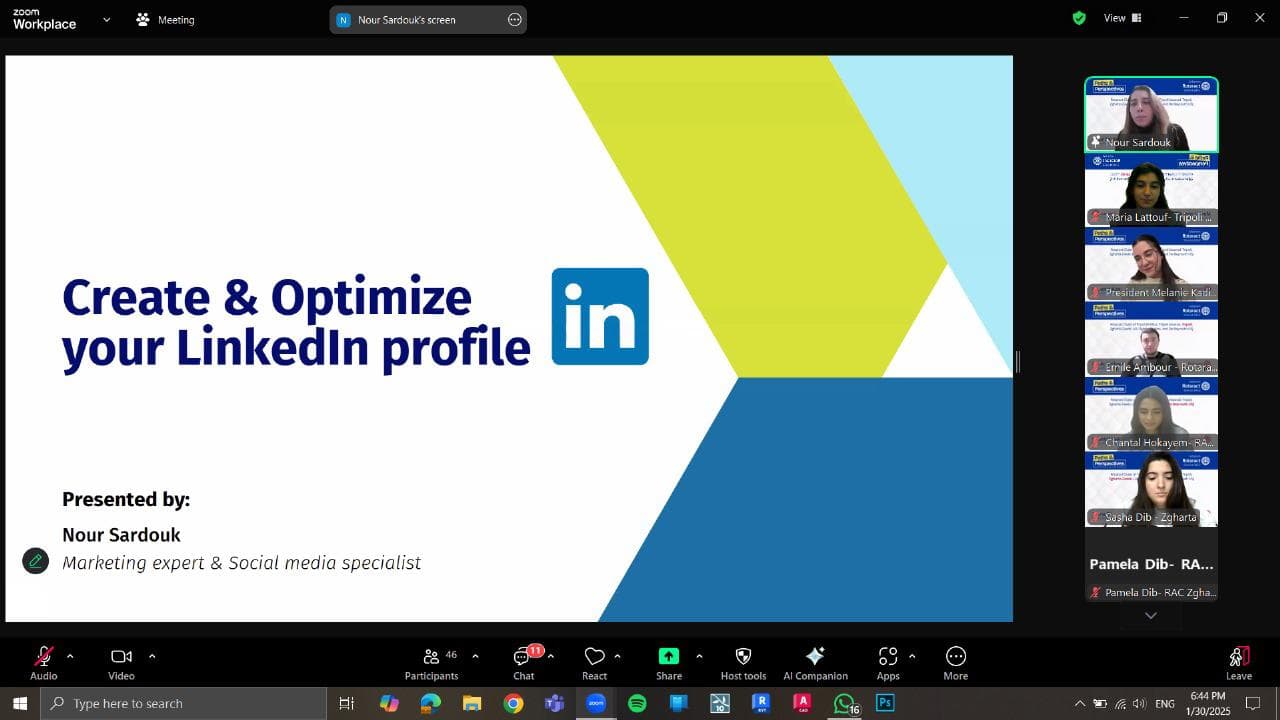Viewport: 1280px width, 720px height.
Task: Open the Participants panel
Action: point(432,663)
